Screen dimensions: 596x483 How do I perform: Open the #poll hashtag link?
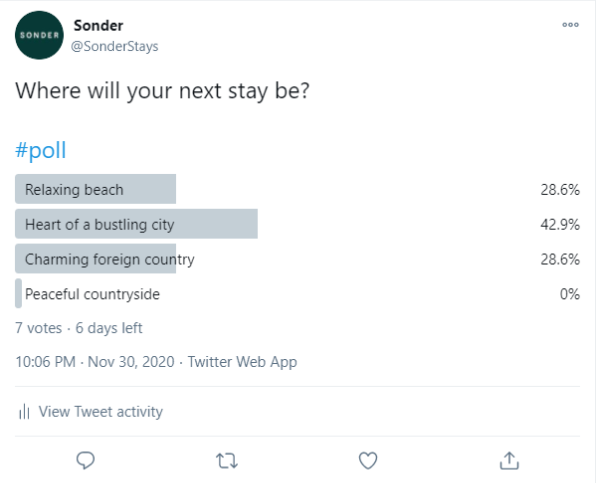pos(41,150)
